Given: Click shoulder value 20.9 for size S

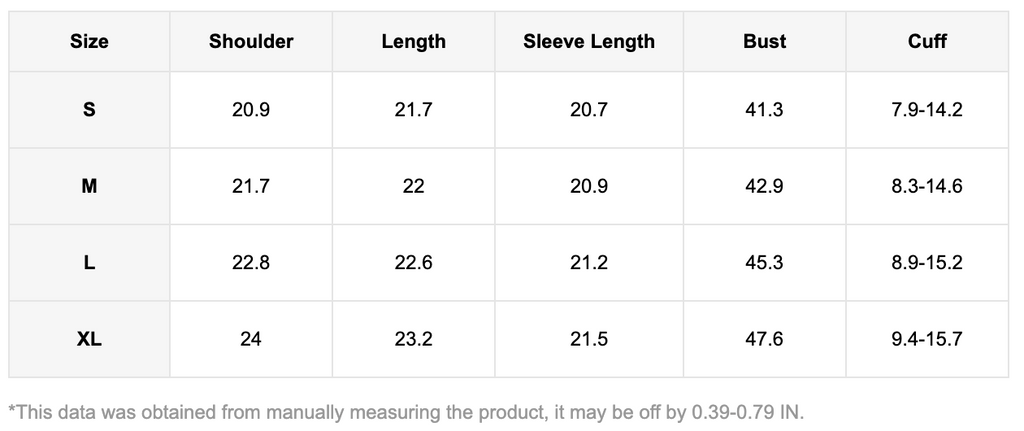Looking at the screenshot, I should click(x=251, y=110).
